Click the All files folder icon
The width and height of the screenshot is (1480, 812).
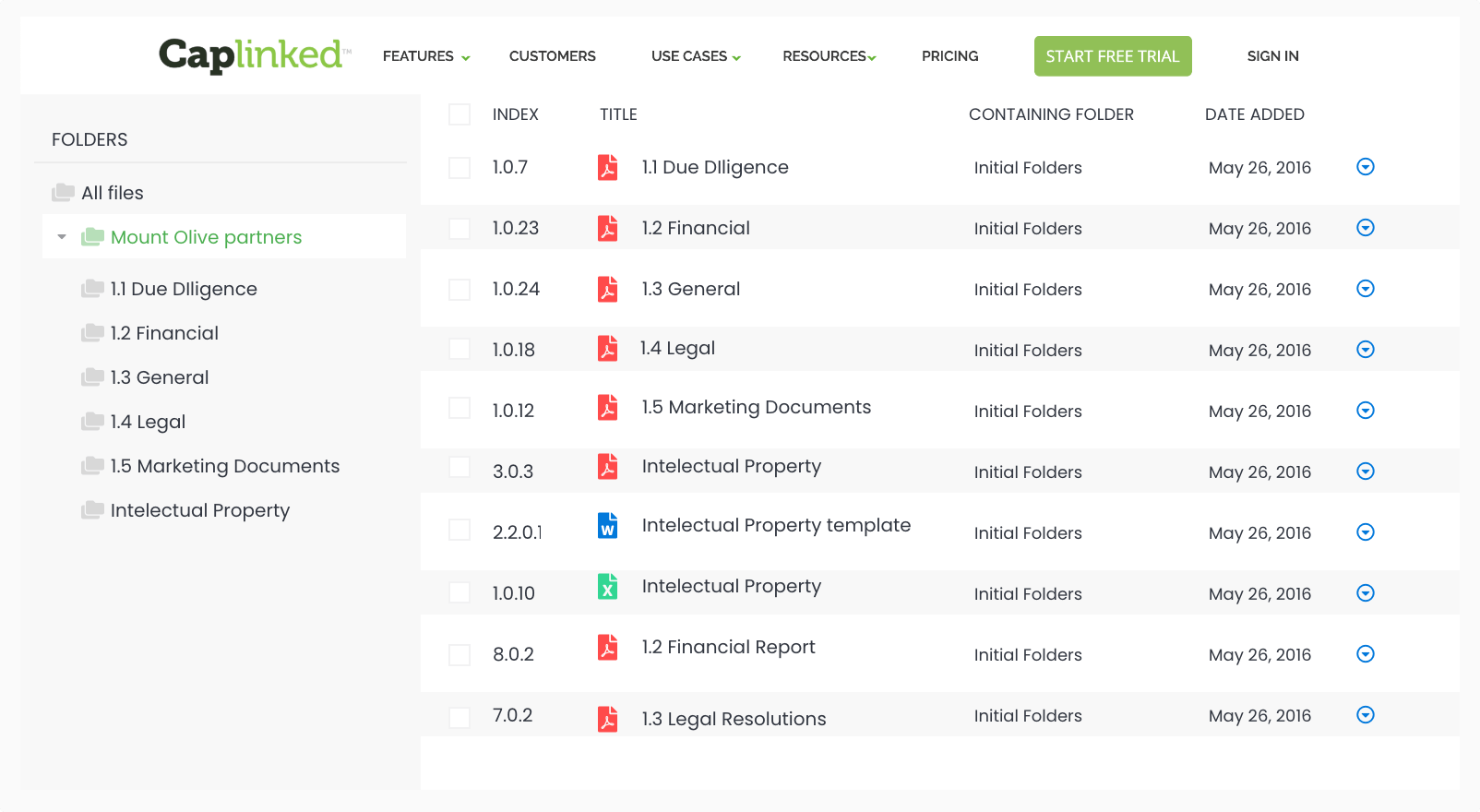64,193
